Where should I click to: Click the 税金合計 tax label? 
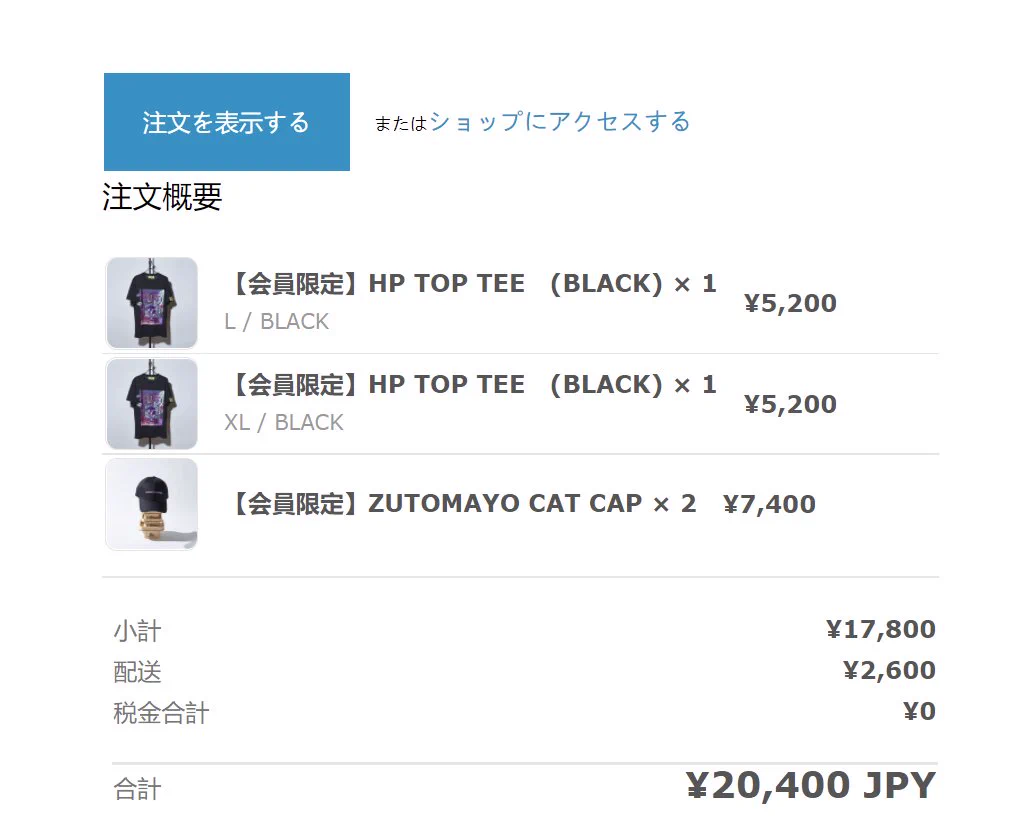(x=161, y=713)
